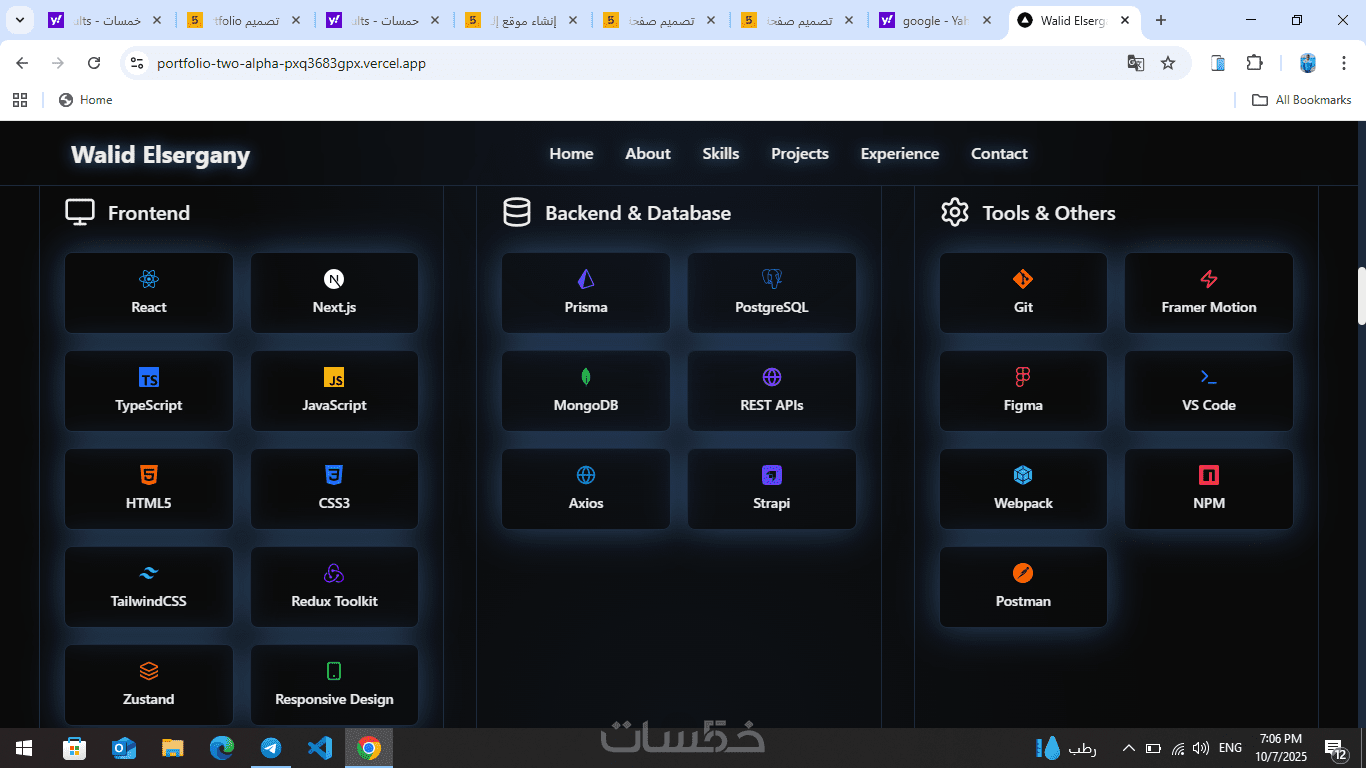The width and height of the screenshot is (1366, 768).
Task: Open the All Bookmarks folder
Action: (x=1302, y=100)
